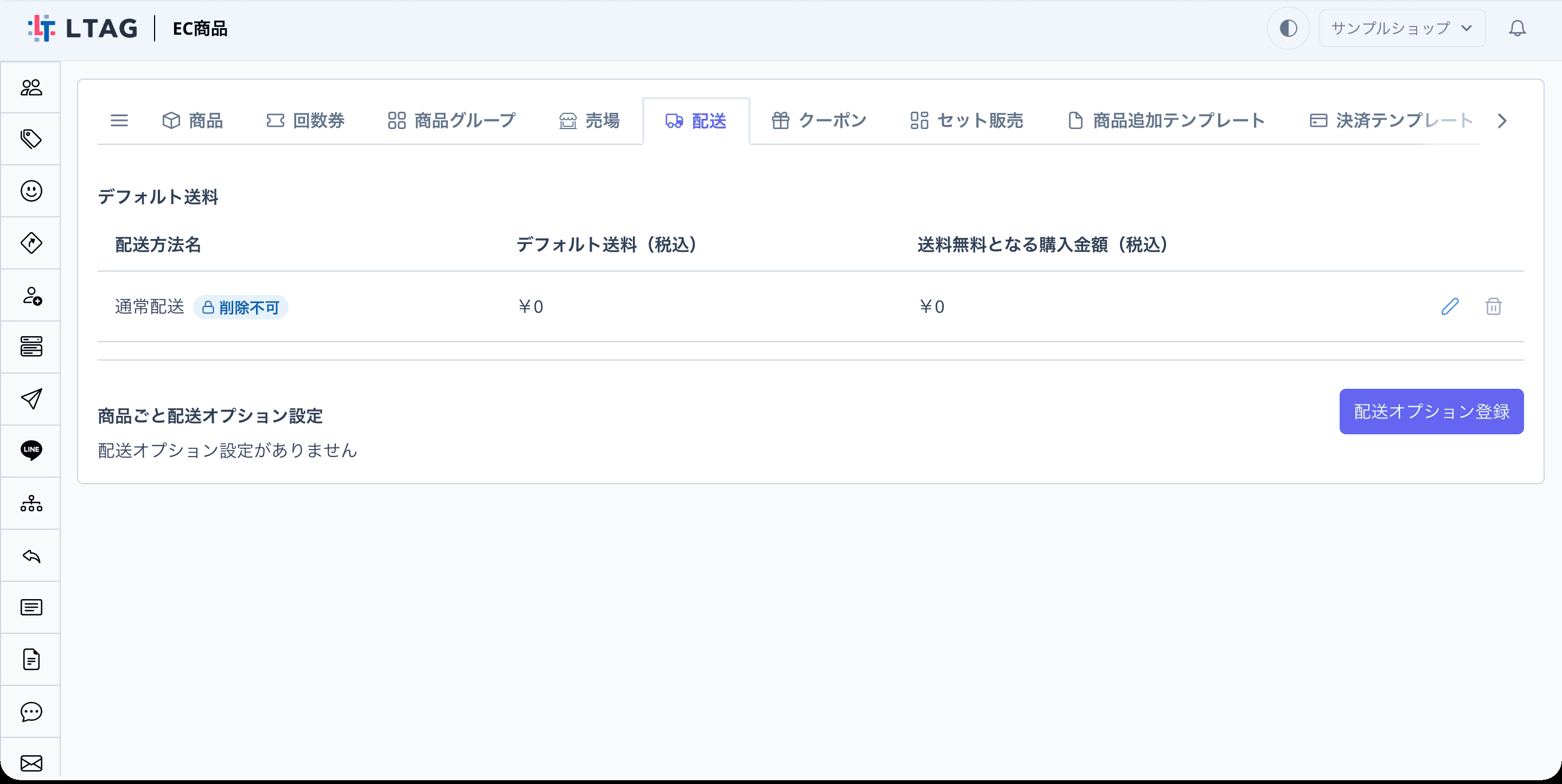Open the セット販売 tab
The width and height of the screenshot is (1562, 784).
pyautogui.click(x=966, y=121)
